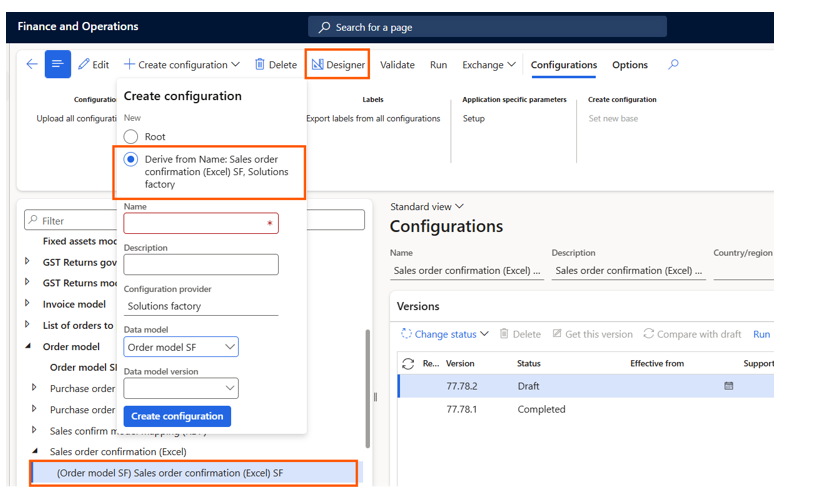Switch to the Options tab
This screenshot has height=499, width=824.
coord(630,65)
